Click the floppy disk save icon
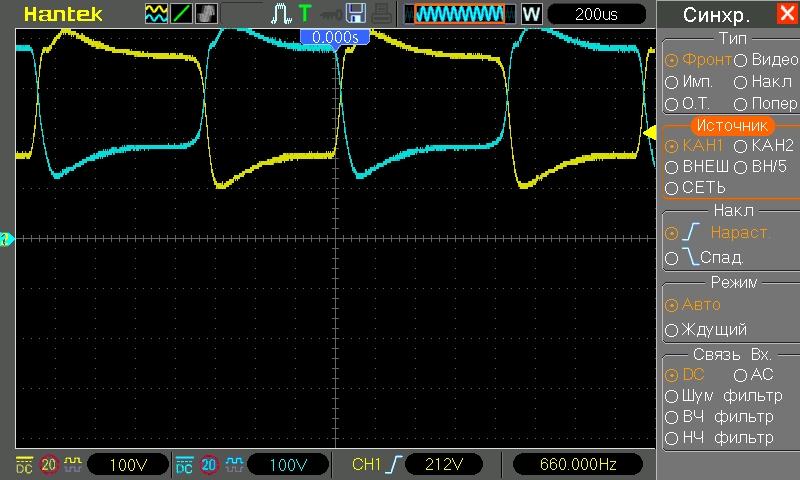800x480 pixels. [x=355, y=14]
